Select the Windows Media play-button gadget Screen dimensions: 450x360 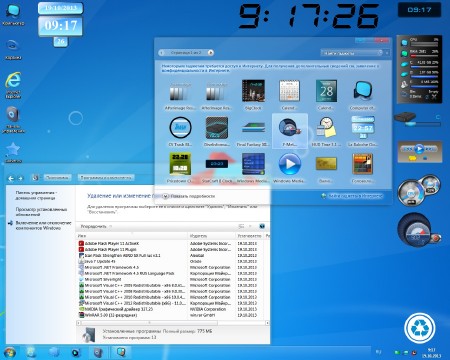[x=290, y=168]
